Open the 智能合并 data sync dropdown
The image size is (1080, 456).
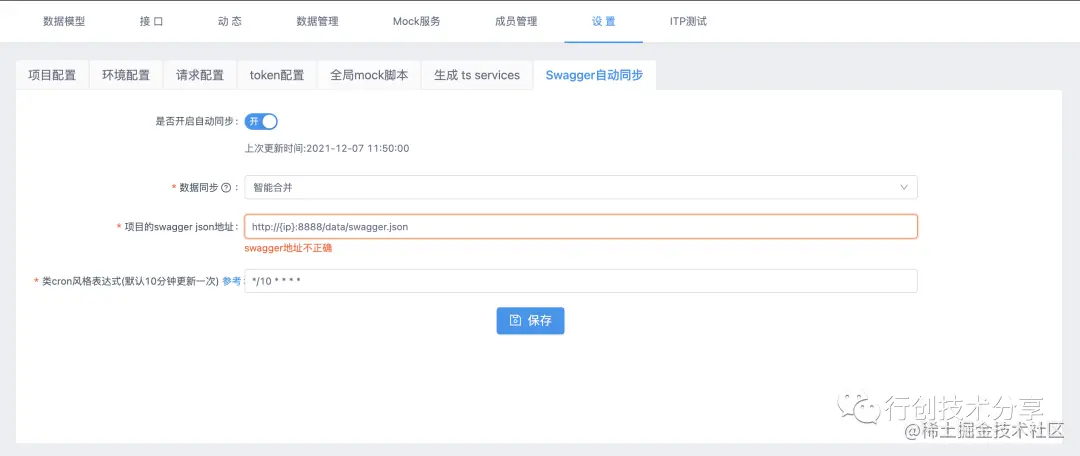(x=581, y=187)
